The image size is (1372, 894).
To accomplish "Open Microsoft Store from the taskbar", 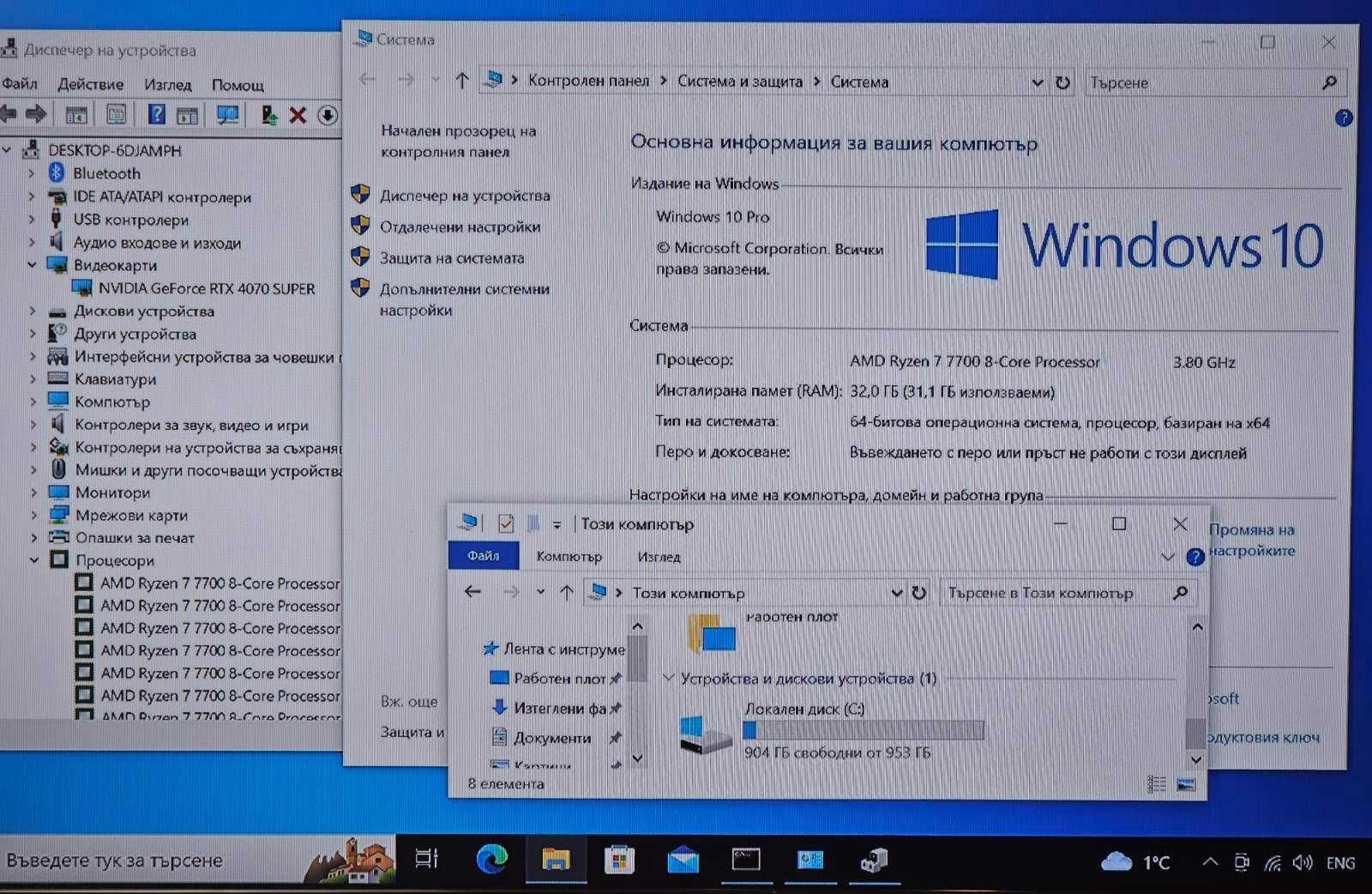I will click(618, 859).
